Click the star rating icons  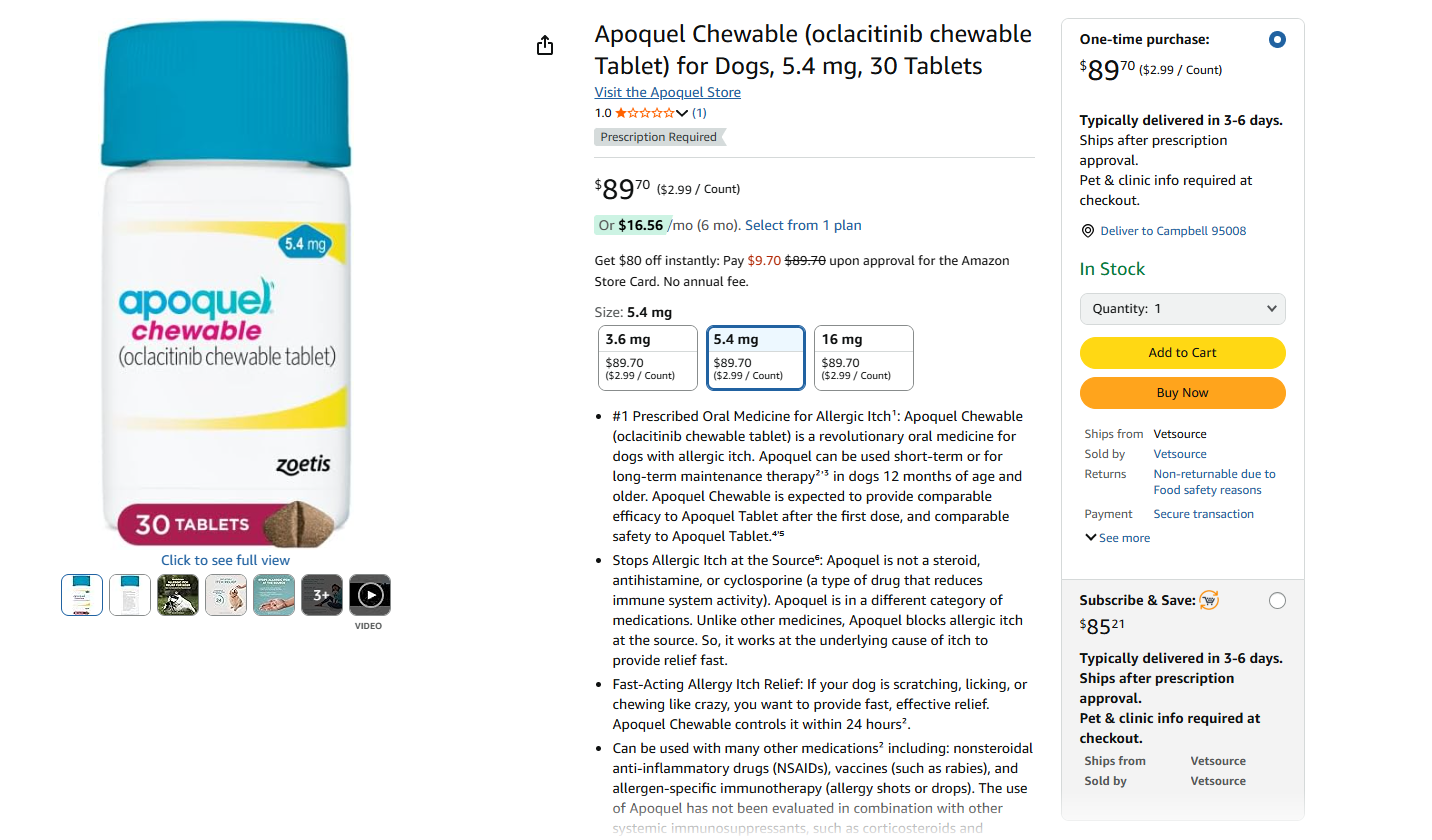click(645, 113)
